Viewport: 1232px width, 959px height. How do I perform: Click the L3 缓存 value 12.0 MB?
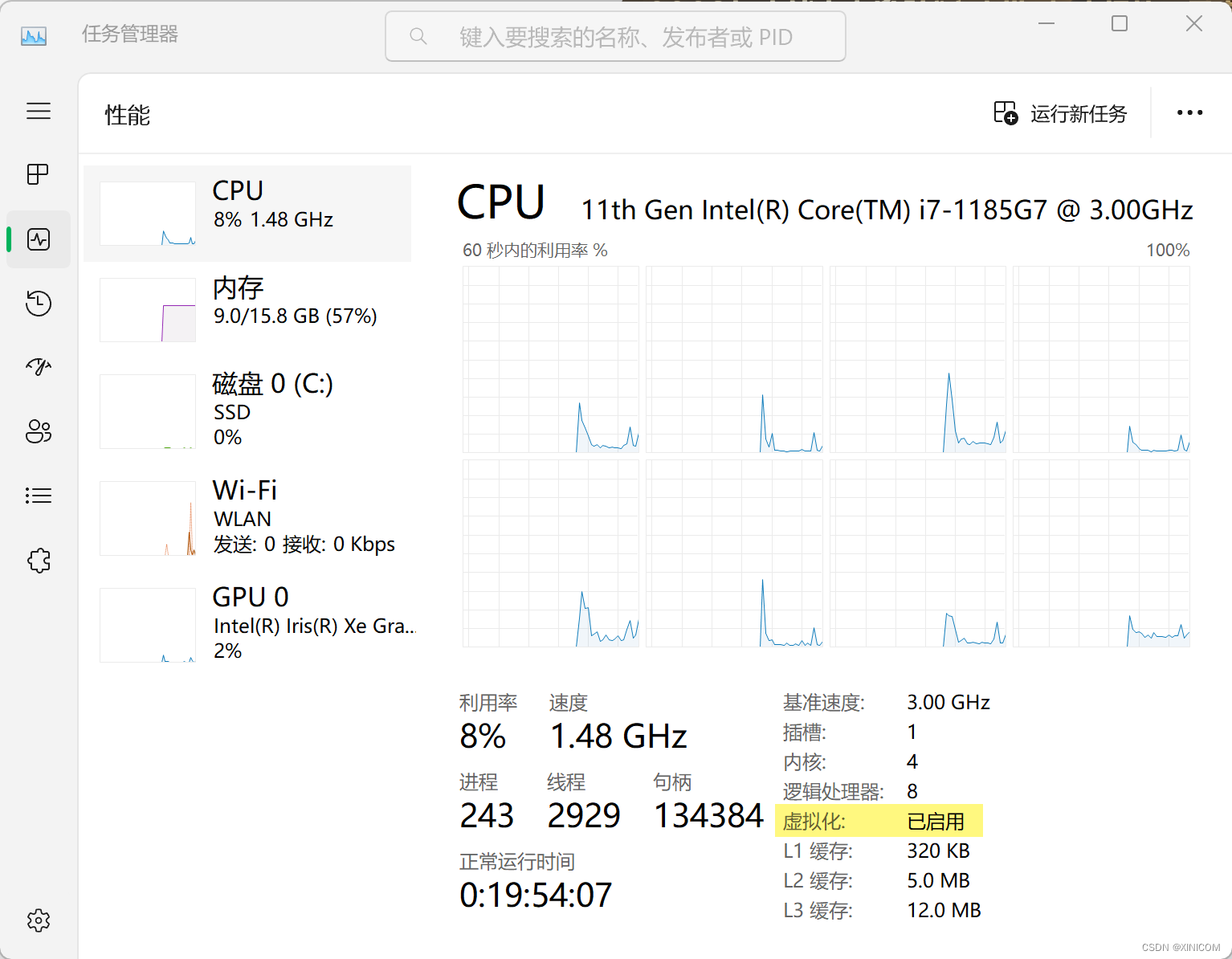pos(944,910)
